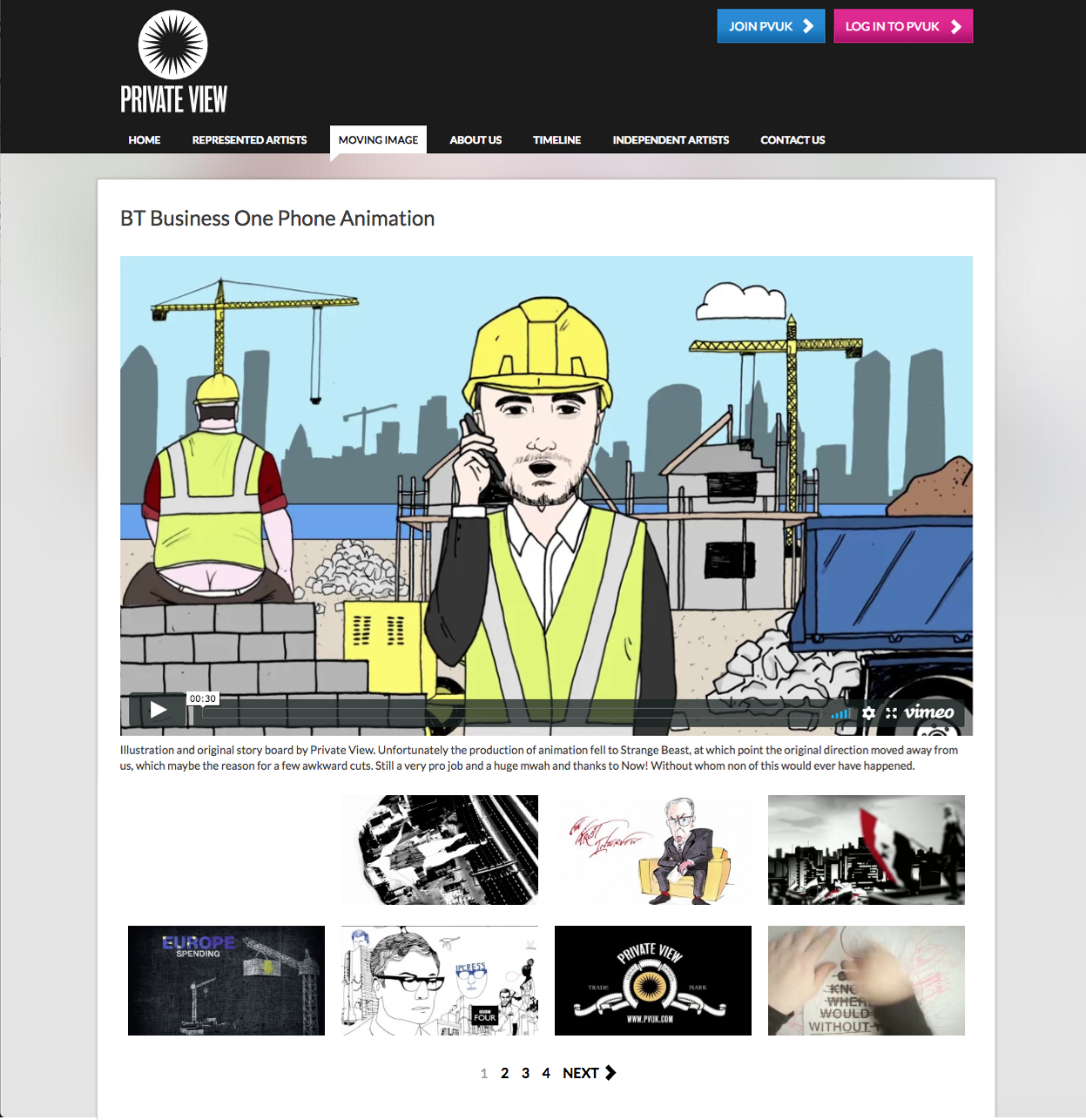Open the Vimeo logo link

928,712
